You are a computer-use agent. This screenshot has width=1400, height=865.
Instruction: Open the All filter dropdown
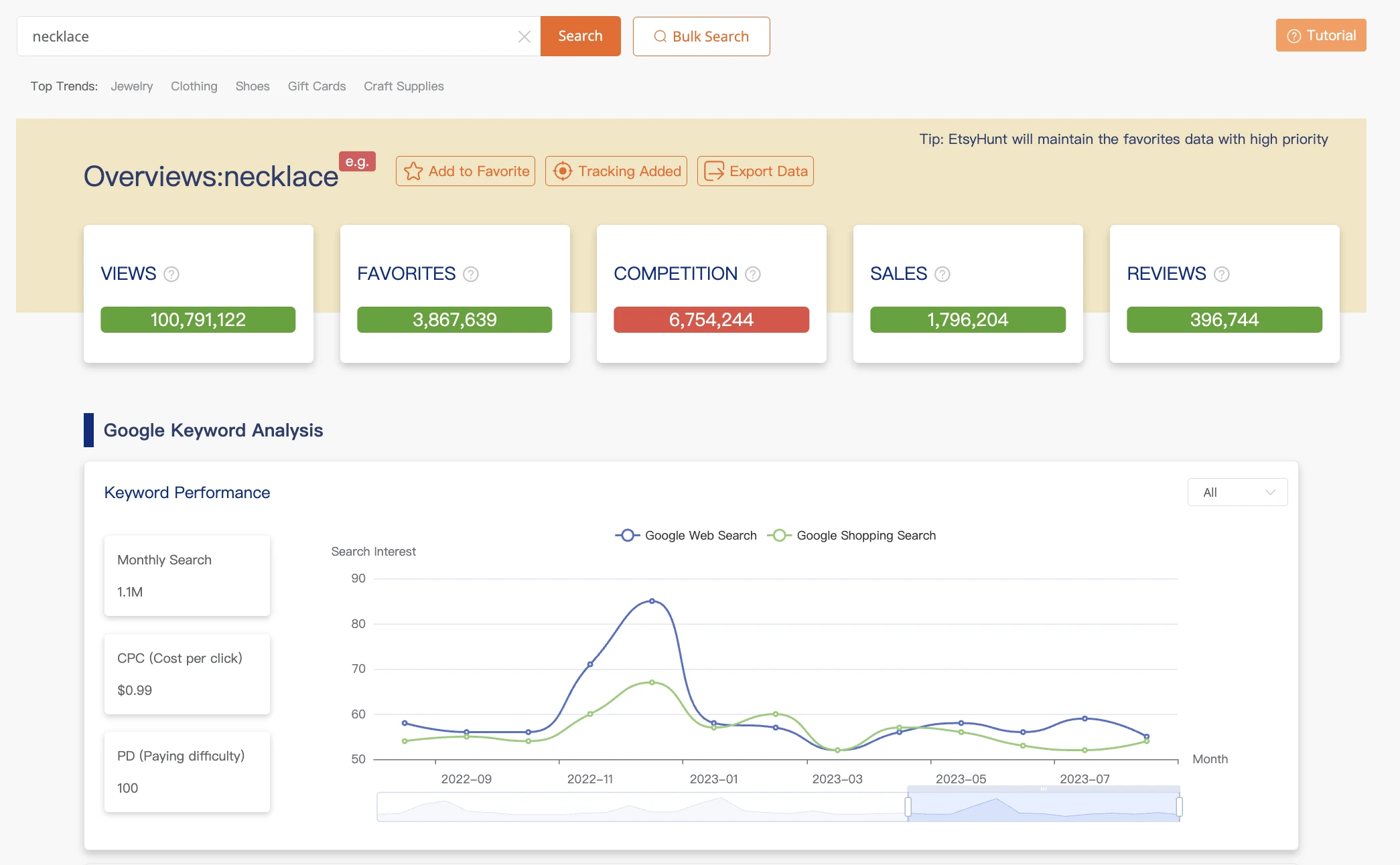(x=1237, y=492)
